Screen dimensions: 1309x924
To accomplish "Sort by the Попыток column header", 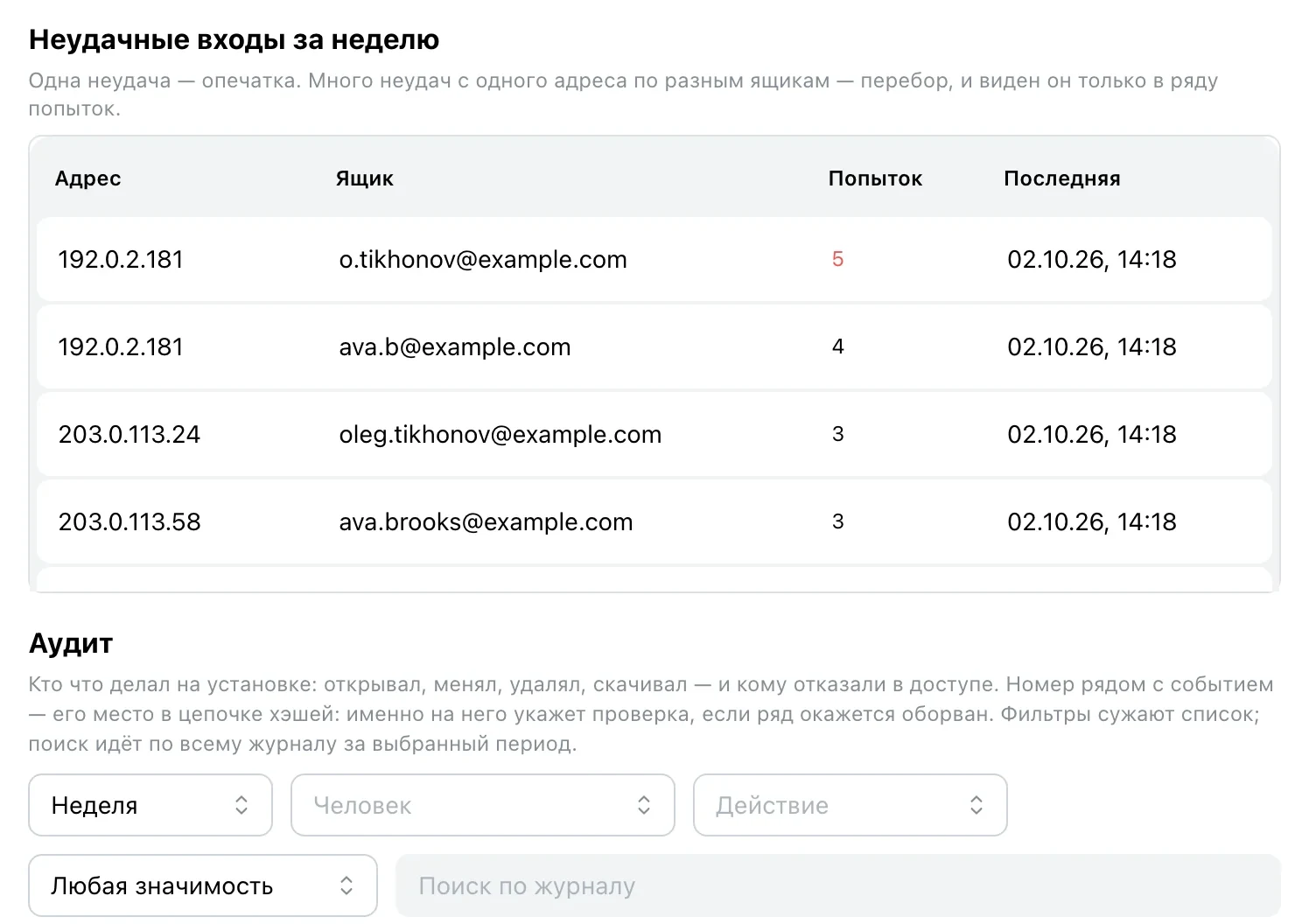I will point(875,178).
